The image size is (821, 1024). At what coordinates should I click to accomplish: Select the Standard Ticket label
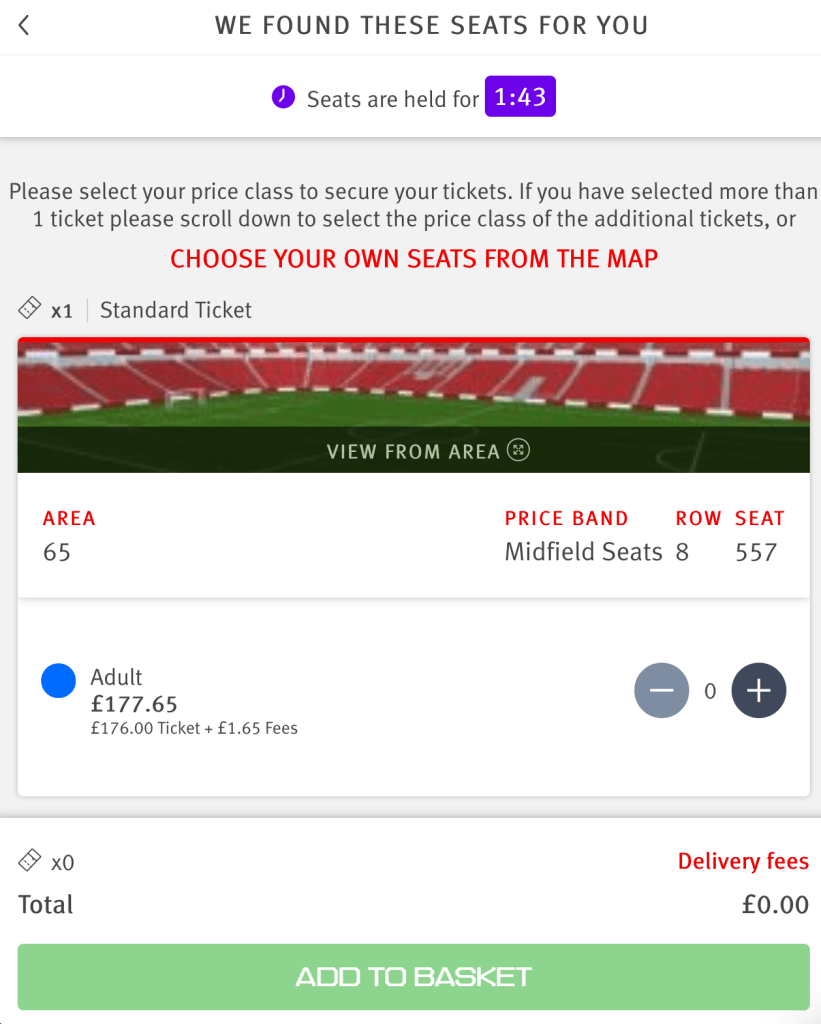point(176,310)
